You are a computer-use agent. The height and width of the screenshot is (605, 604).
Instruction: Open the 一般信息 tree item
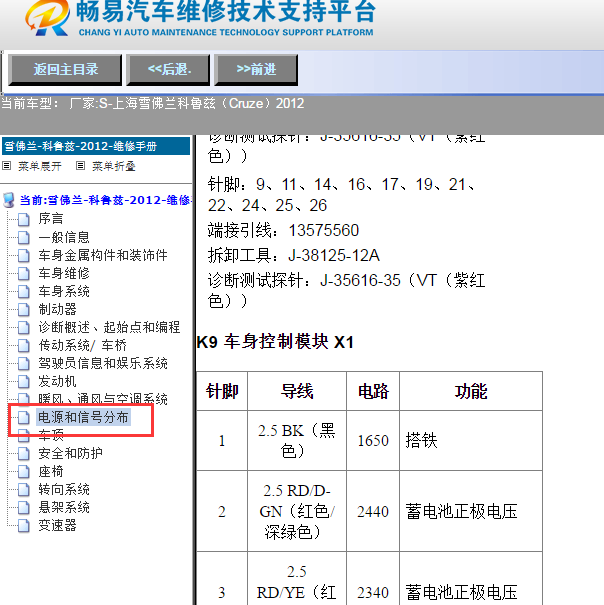(64, 237)
